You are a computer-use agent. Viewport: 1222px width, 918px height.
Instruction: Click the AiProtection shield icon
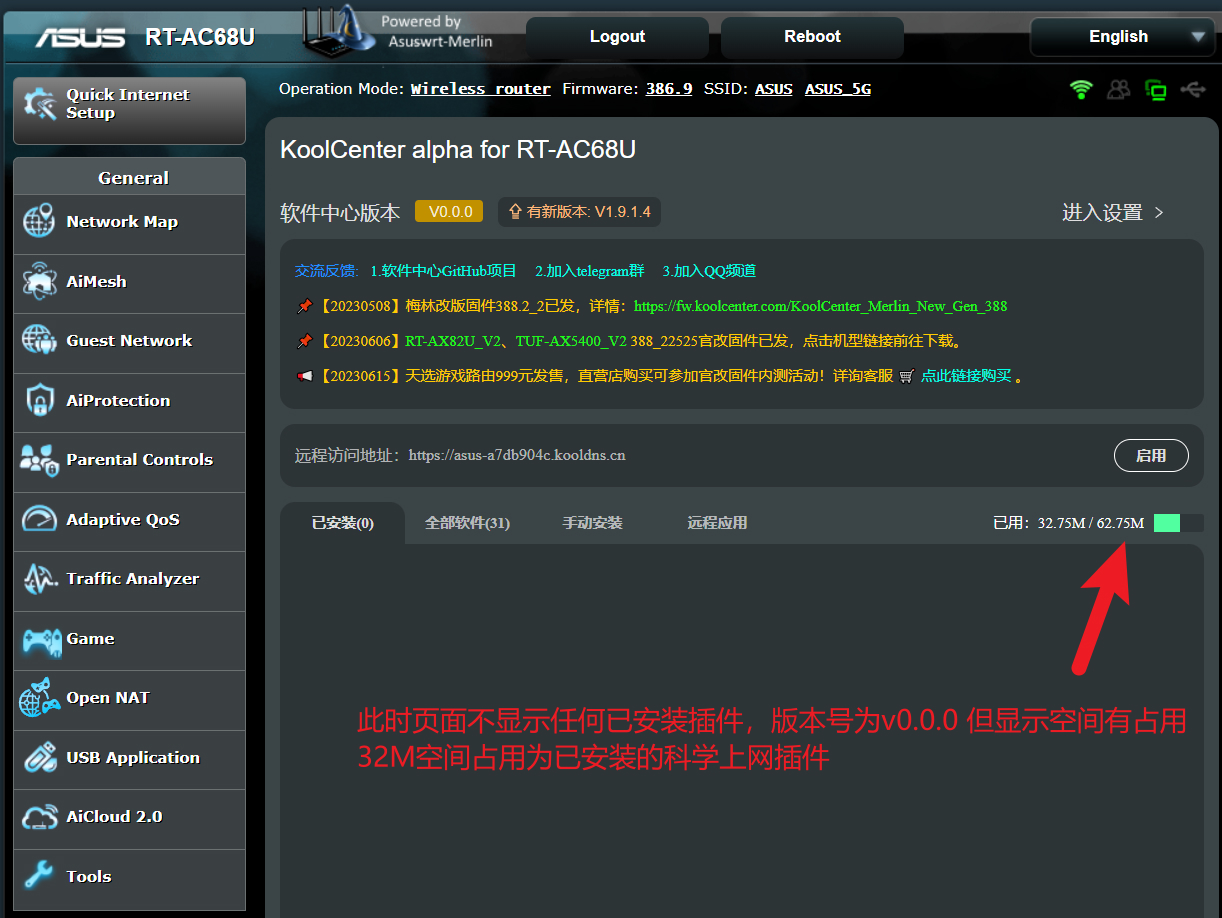point(38,400)
